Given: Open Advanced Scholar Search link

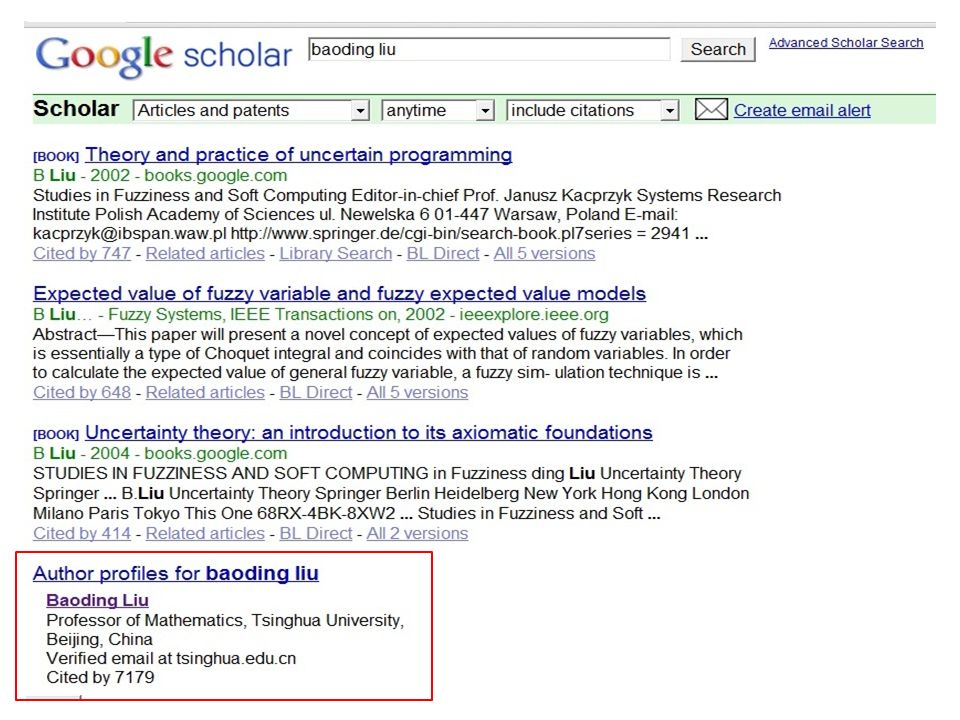Looking at the screenshot, I should click(x=846, y=43).
